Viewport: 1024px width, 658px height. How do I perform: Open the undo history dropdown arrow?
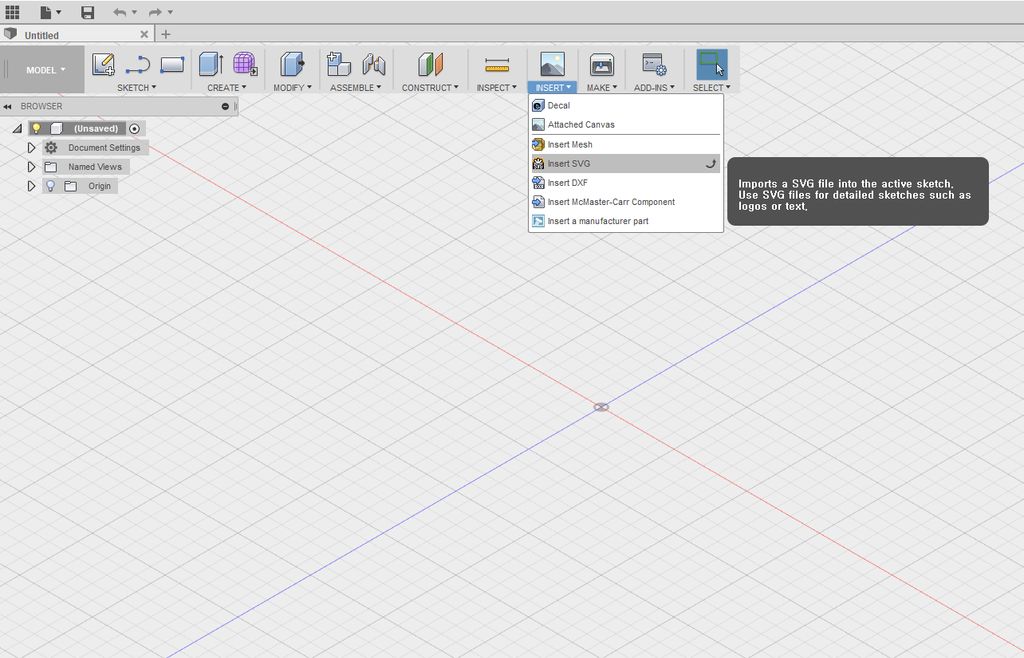[x=134, y=12]
